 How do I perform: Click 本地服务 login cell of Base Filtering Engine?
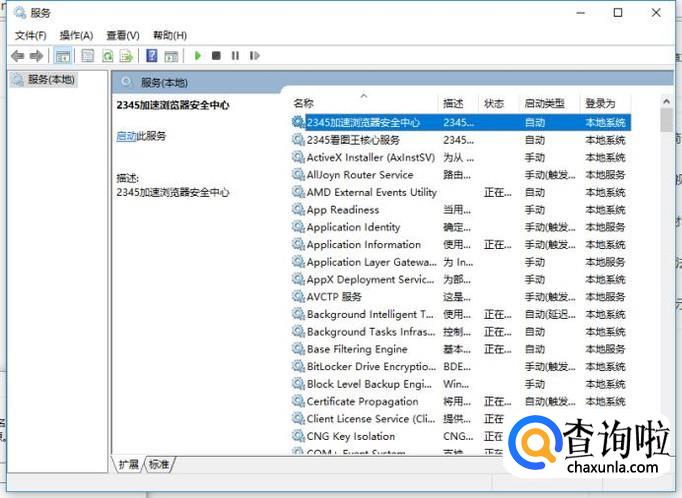[605, 349]
